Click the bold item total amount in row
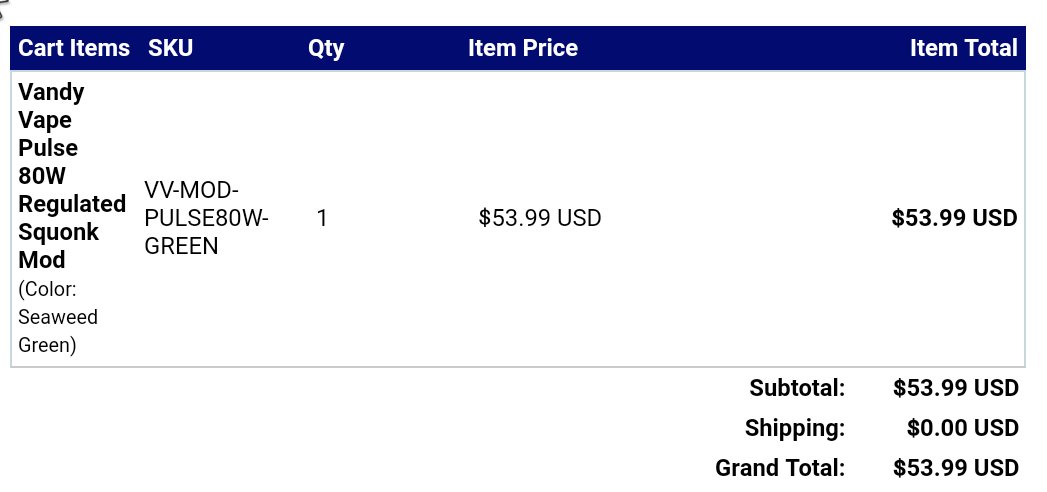This screenshot has height=492, width=1047. coord(954,218)
